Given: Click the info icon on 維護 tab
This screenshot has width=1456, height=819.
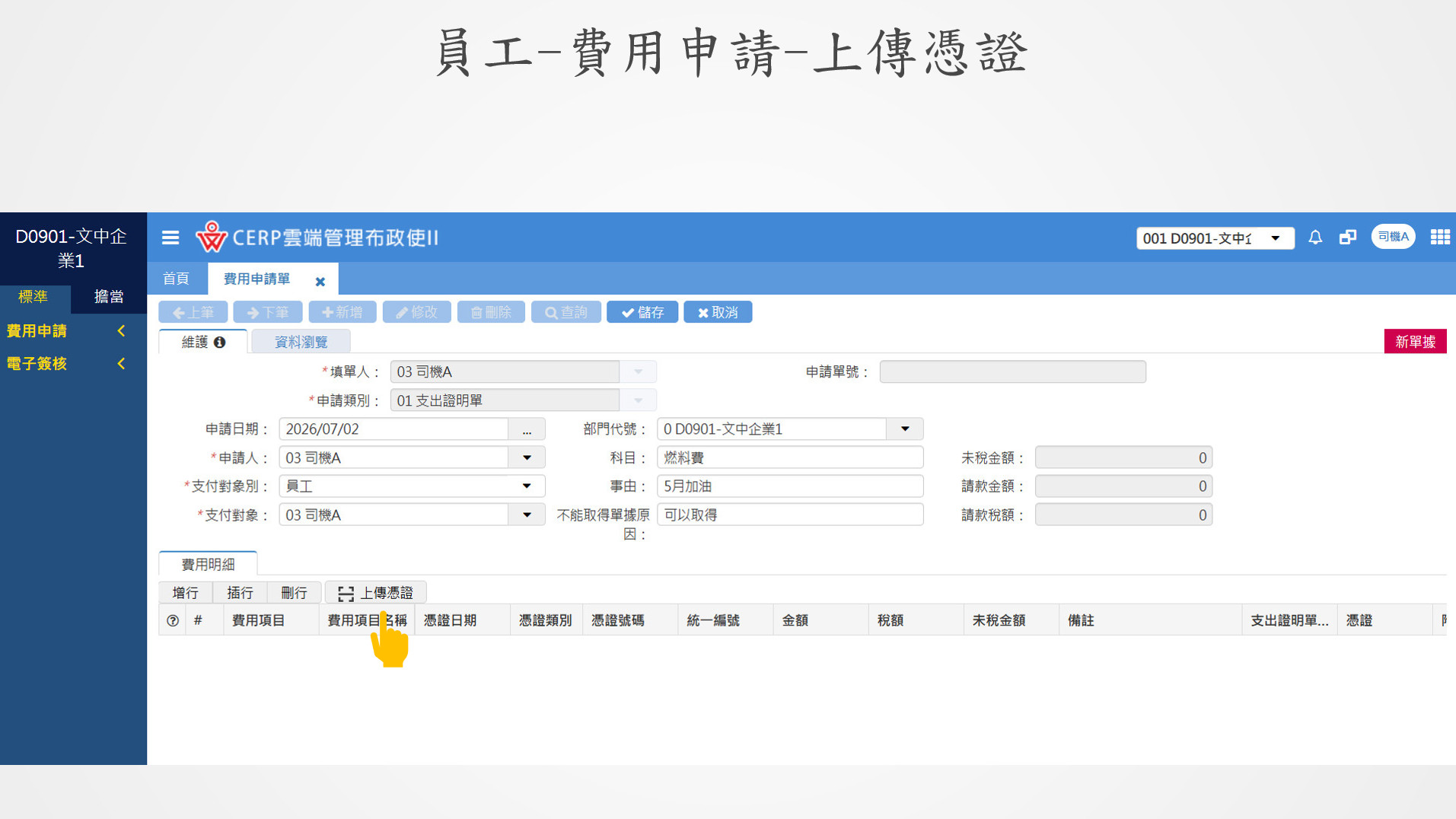Looking at the screenshot, I should click(x=220, y=343).
